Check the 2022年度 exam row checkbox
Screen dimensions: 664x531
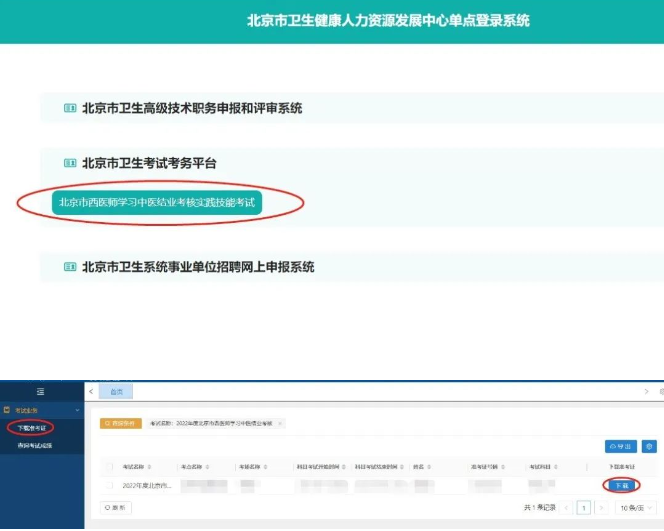(109, 485)
